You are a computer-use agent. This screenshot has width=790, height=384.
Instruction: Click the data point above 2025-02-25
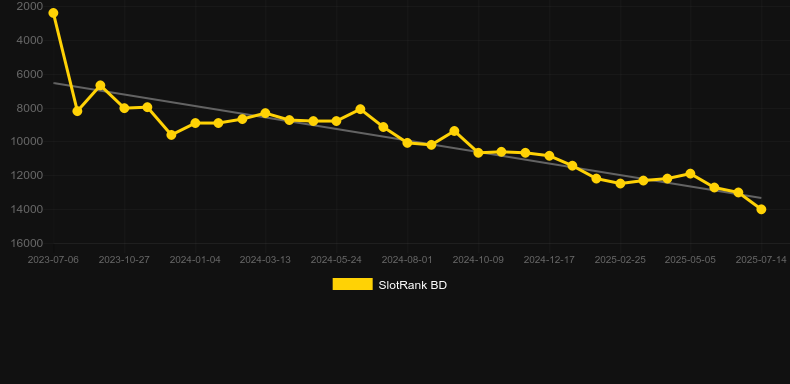coord(620,183)
